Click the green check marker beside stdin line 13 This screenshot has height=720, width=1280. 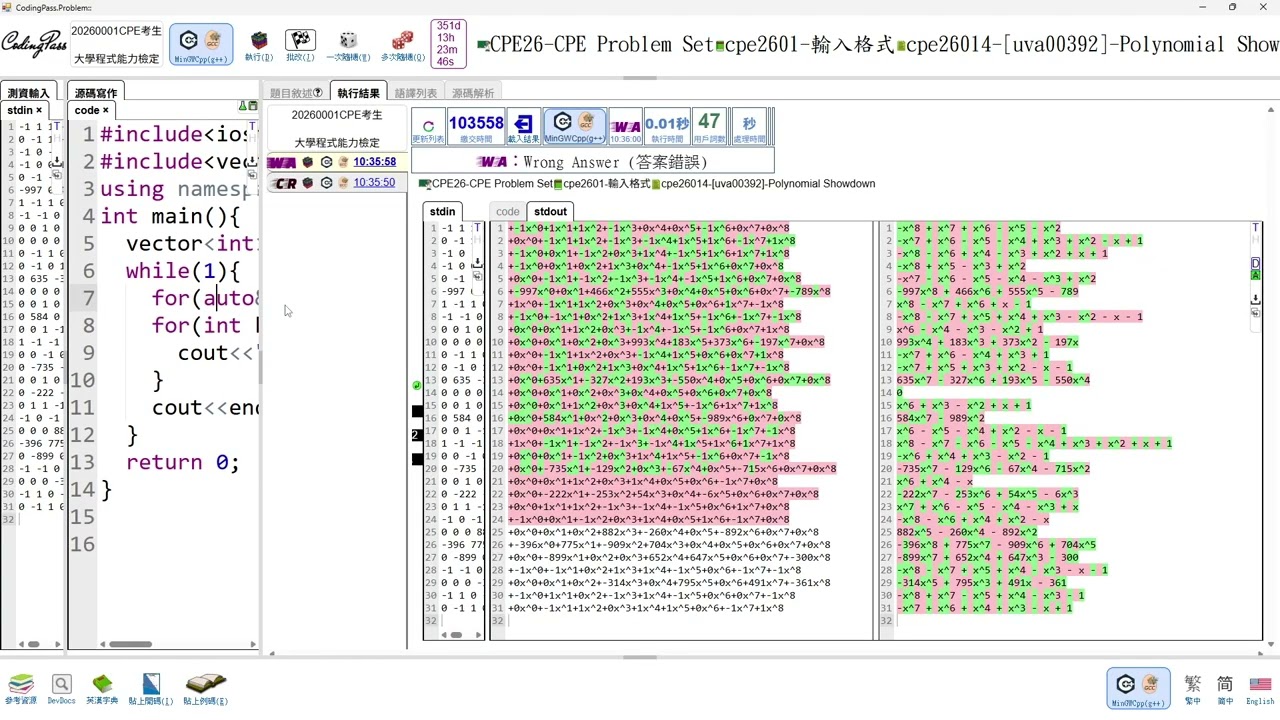pos(417,384)
